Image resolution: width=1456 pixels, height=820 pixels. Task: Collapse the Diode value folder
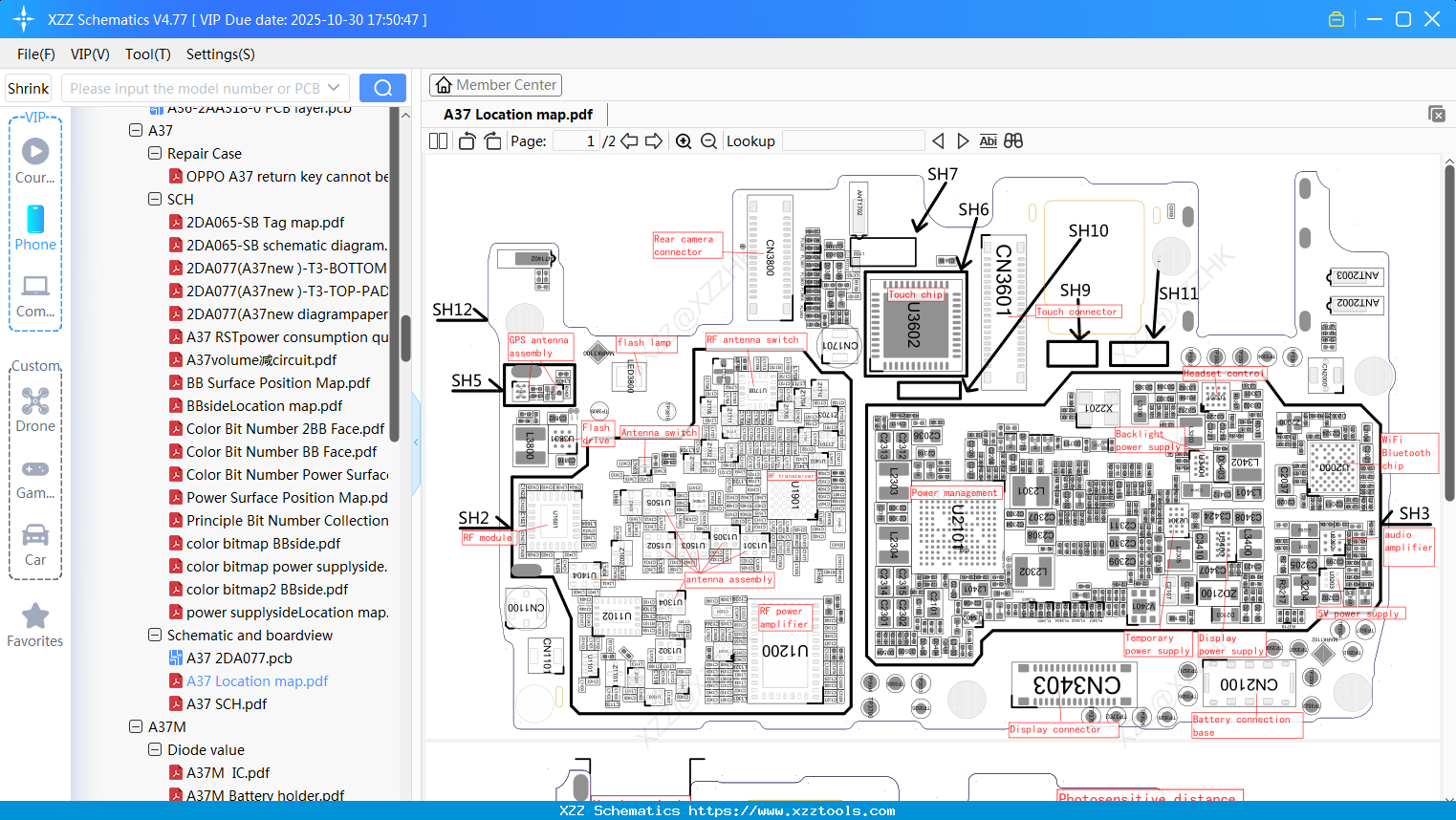coord(155,749)
